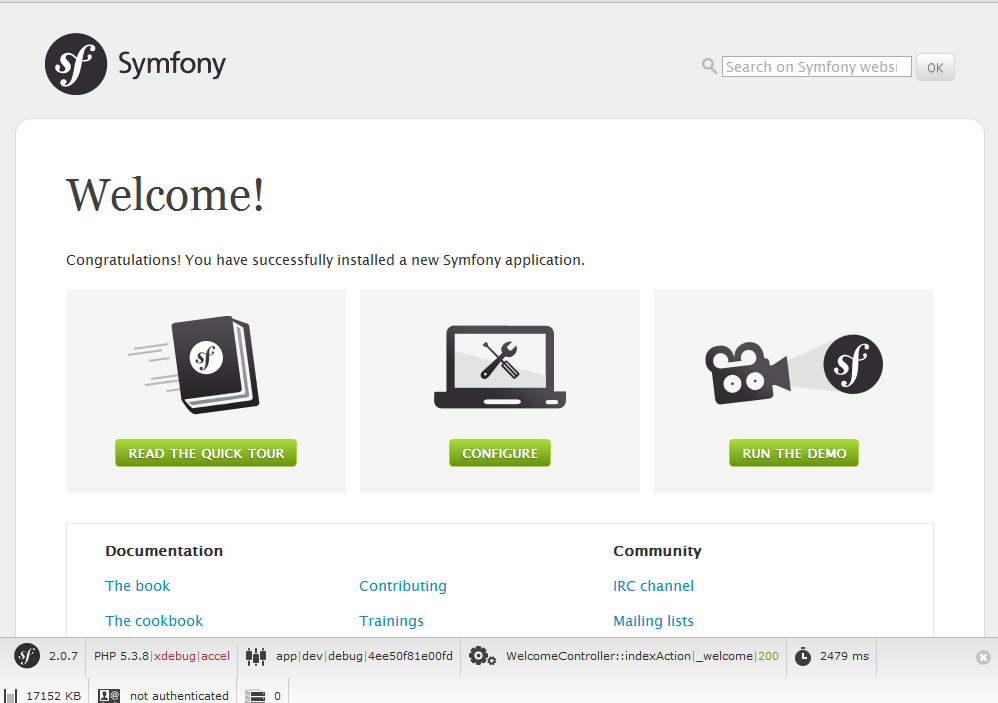Image resolution: width=998 pixels, height=703 pixels.
Task: Click the Documentation heading
Action: (164, 551)
